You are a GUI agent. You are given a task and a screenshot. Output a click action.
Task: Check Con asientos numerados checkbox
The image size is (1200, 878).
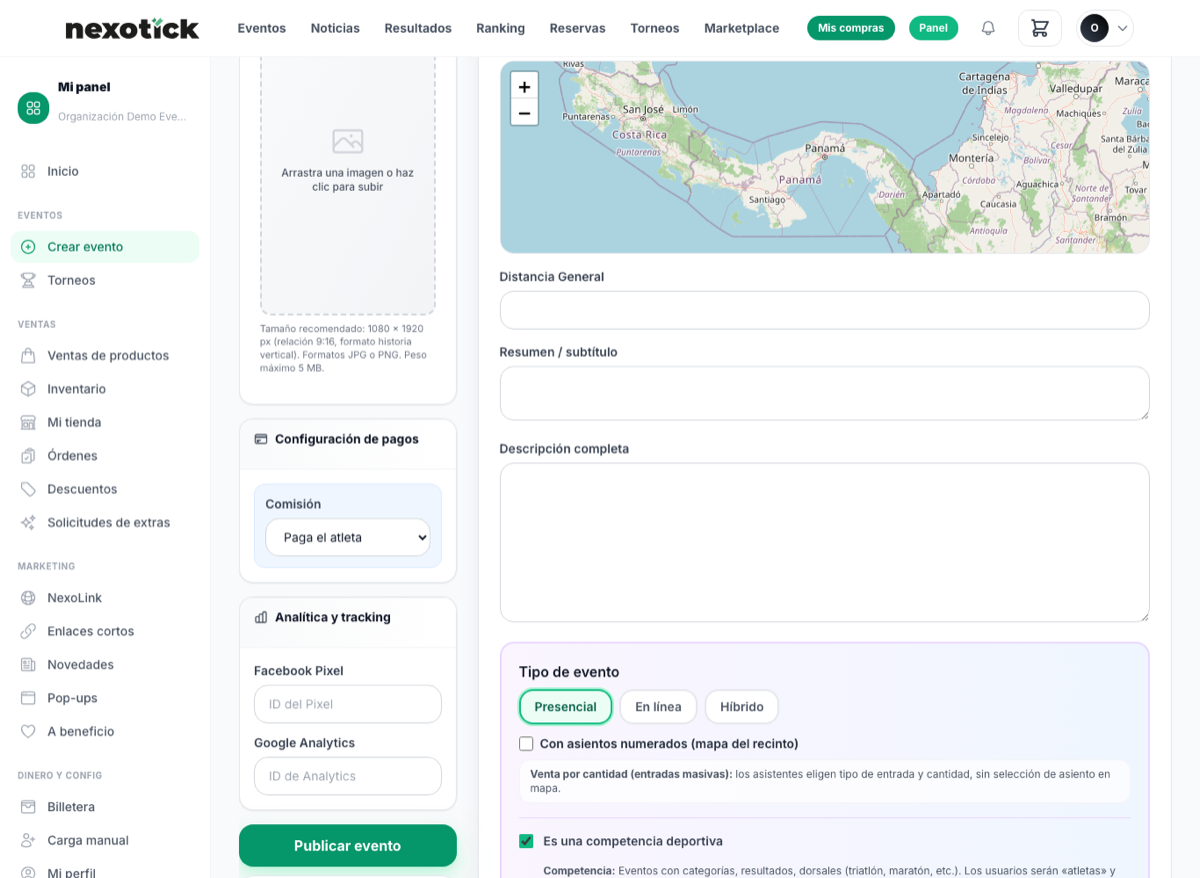[526, 744]
